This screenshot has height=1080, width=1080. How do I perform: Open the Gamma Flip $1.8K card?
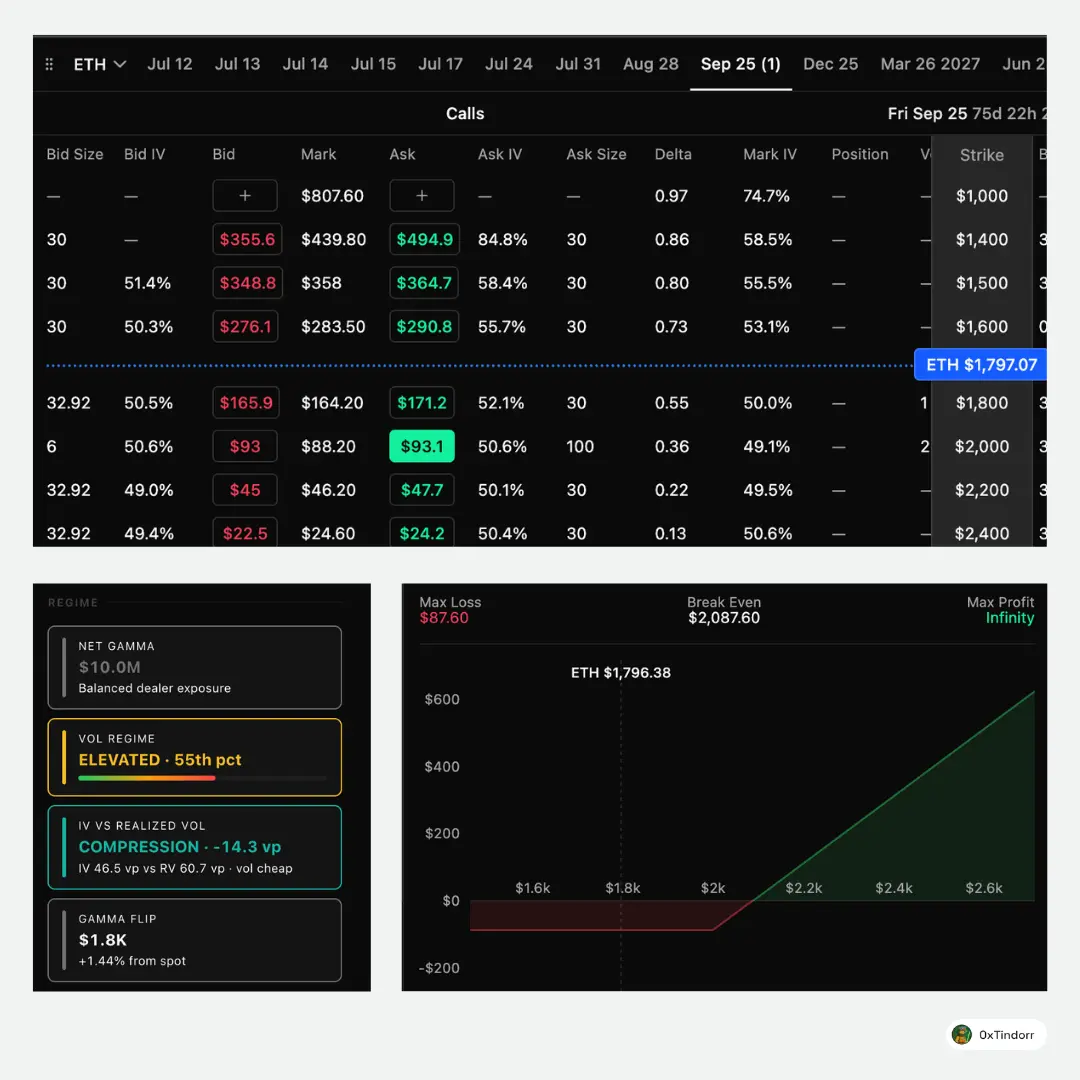click(194, 940)
